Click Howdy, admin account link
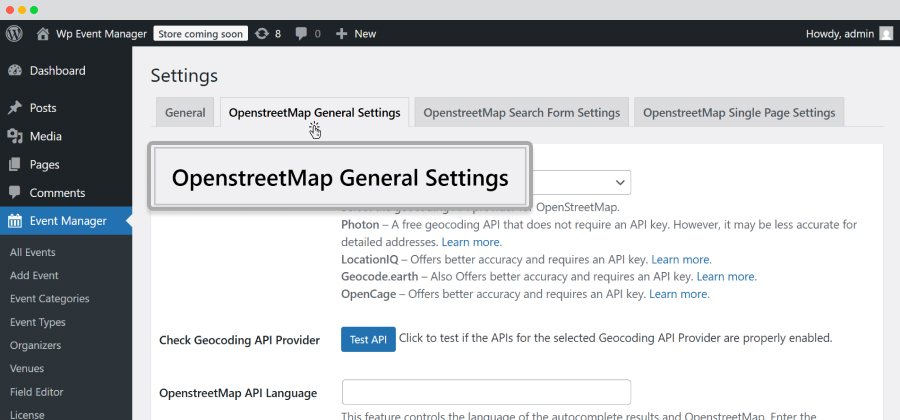 tap(840, 34)
